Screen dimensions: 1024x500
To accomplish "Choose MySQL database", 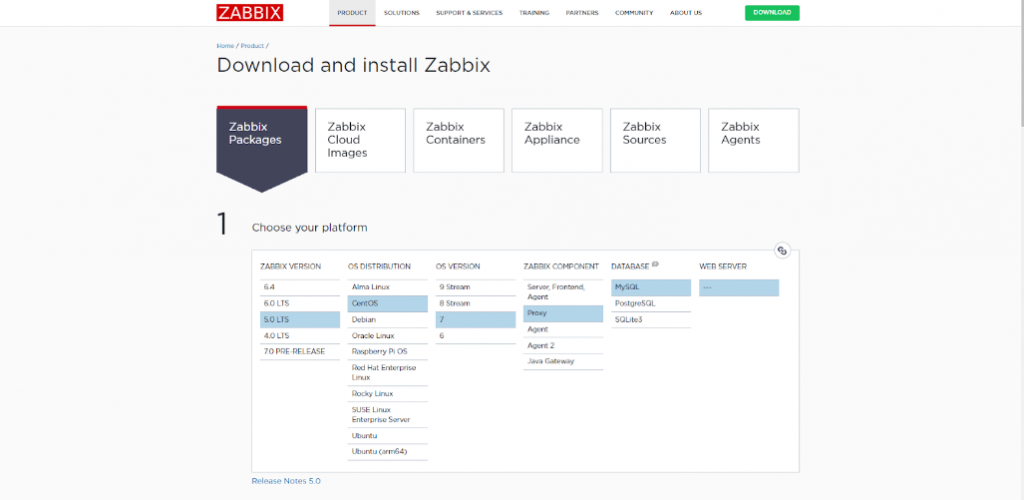I will pos(651,287).
